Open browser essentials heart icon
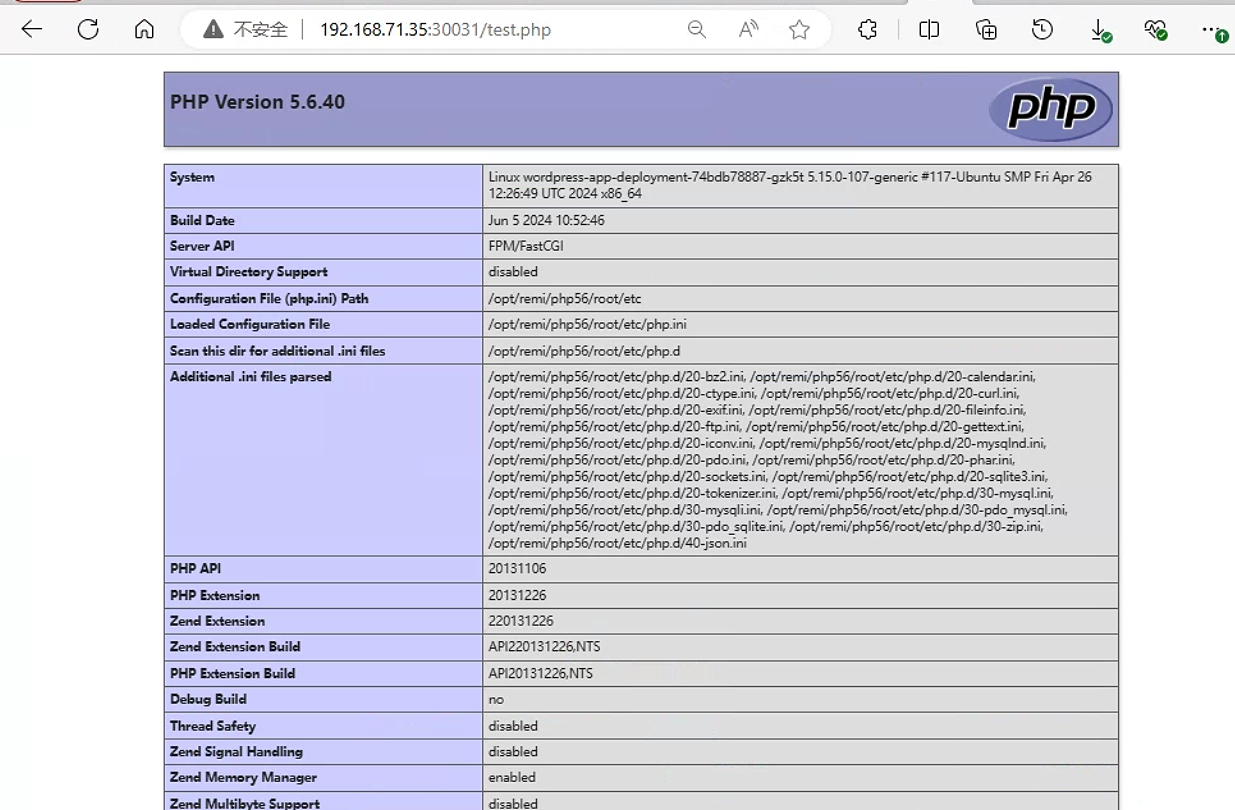The image size is (1235, 810). [1155, 31]
